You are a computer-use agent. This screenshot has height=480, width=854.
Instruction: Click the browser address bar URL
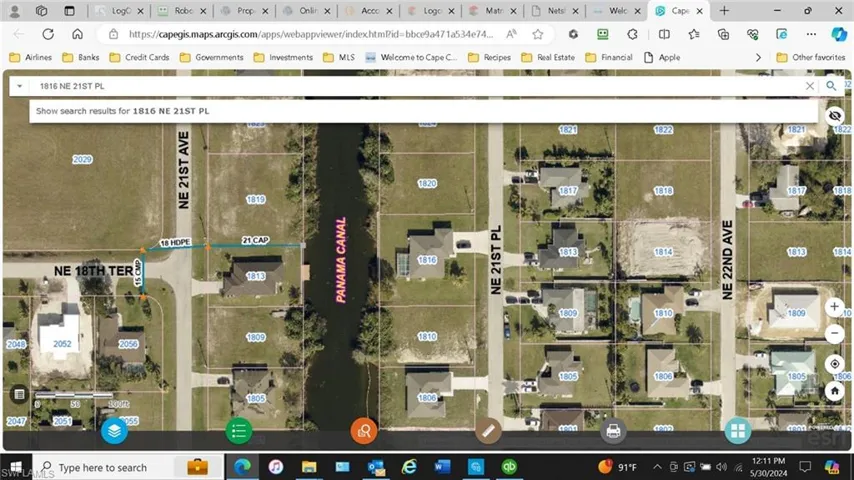(x=310, y=34)
